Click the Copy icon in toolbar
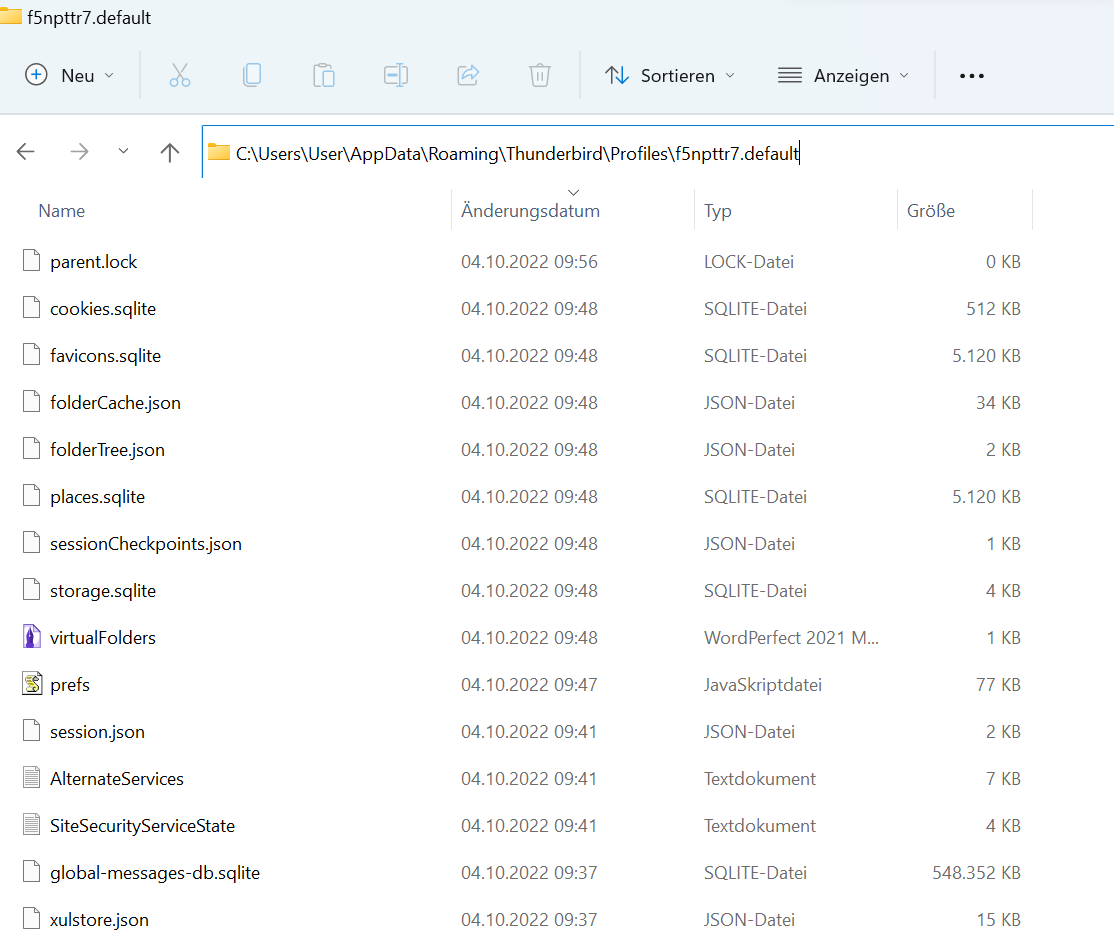1114x950 pixels. point(252,75)
